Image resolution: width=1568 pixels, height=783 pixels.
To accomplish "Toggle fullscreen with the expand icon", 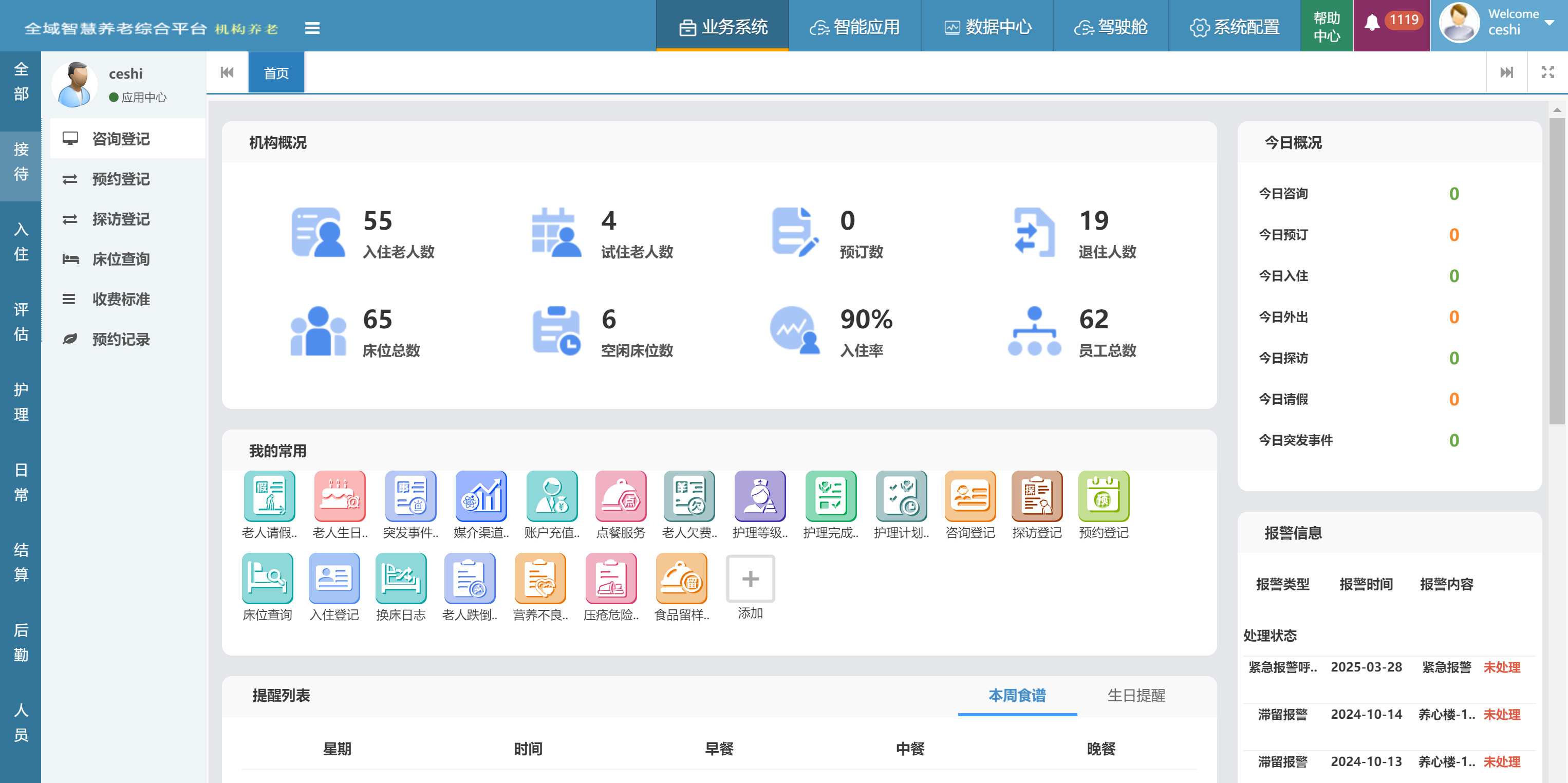I will [1547, 72].
